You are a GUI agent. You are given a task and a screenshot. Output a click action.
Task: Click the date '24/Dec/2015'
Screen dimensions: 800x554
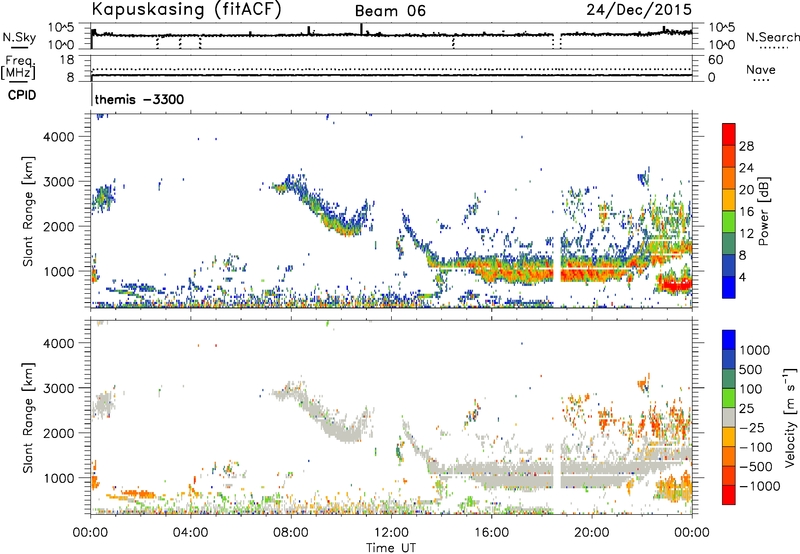(x=639, y=10)
